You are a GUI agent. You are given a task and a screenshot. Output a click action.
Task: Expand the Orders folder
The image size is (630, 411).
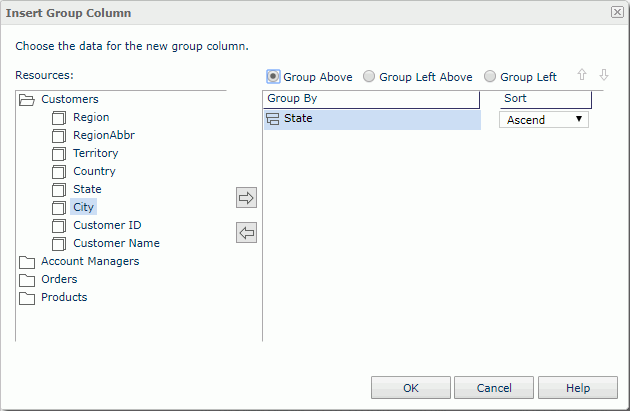pos(27,280)
